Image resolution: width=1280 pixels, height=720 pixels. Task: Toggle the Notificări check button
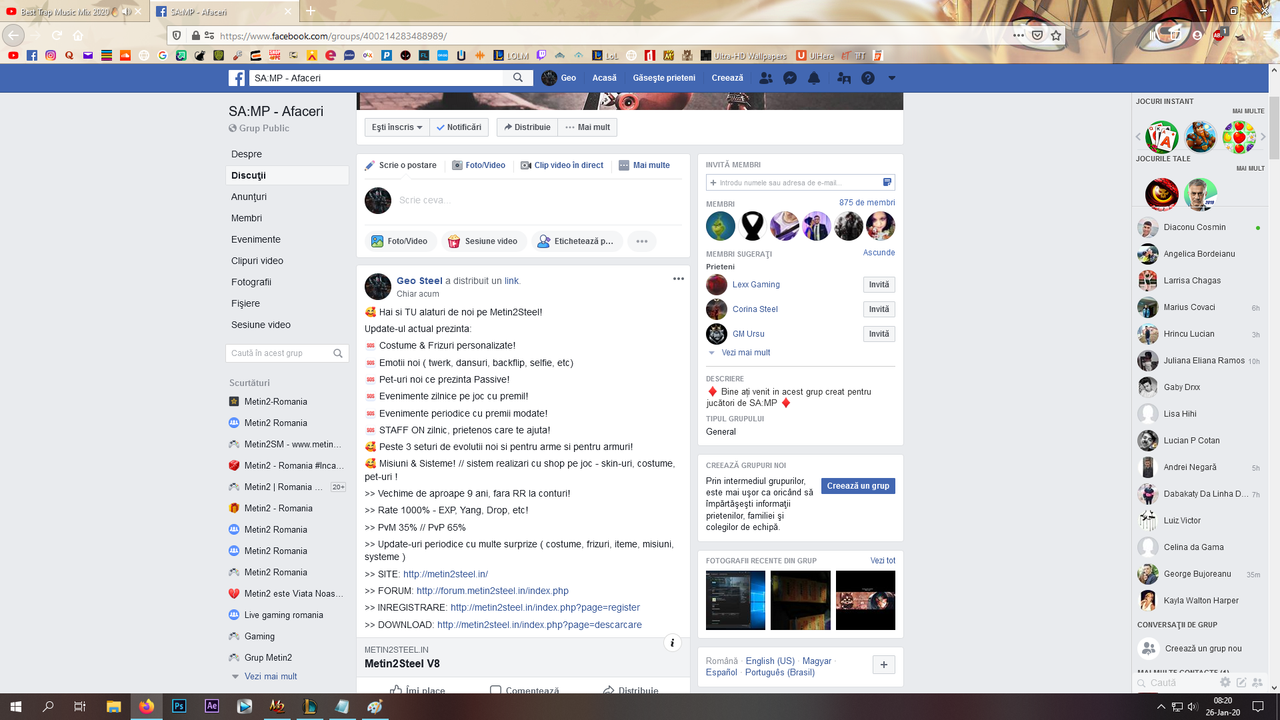459,127
